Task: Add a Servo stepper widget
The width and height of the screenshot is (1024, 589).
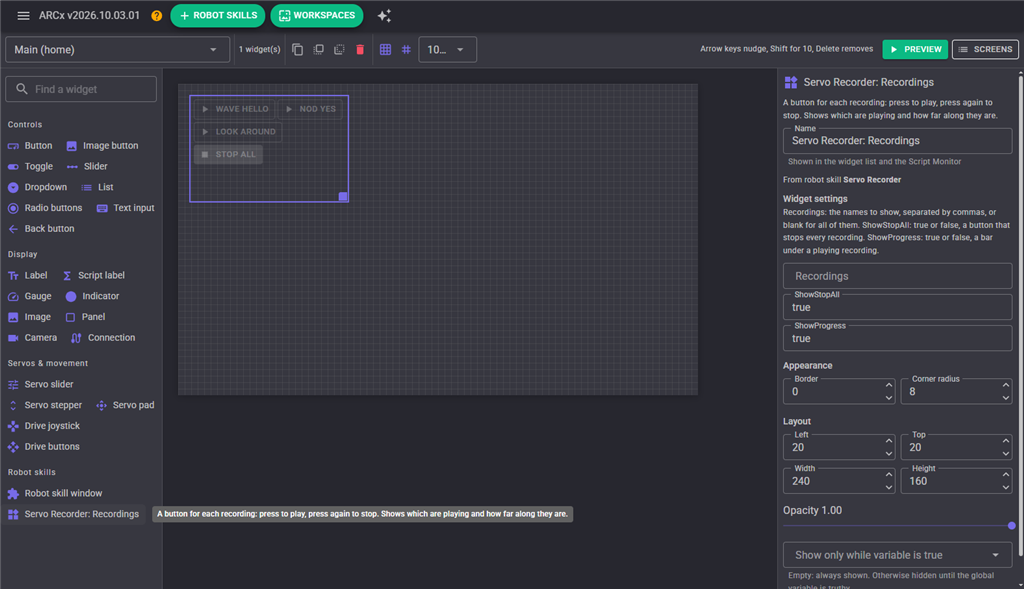Action: pos(45,406)
